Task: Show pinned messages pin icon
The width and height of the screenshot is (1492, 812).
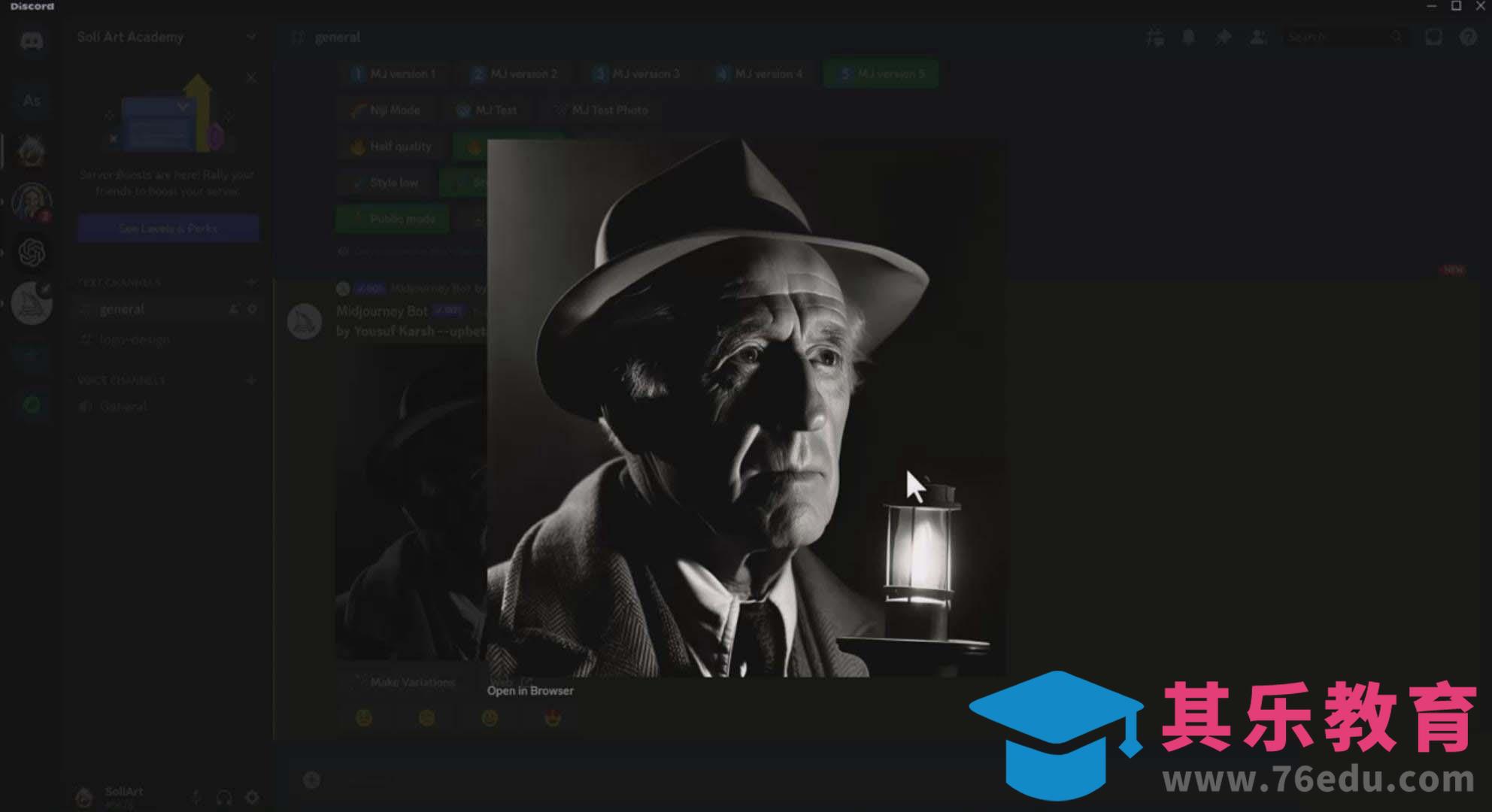Action: coord(1224,37)
